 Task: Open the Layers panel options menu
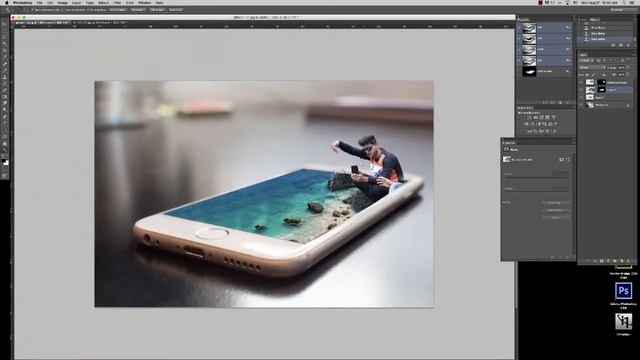point(634,54)
